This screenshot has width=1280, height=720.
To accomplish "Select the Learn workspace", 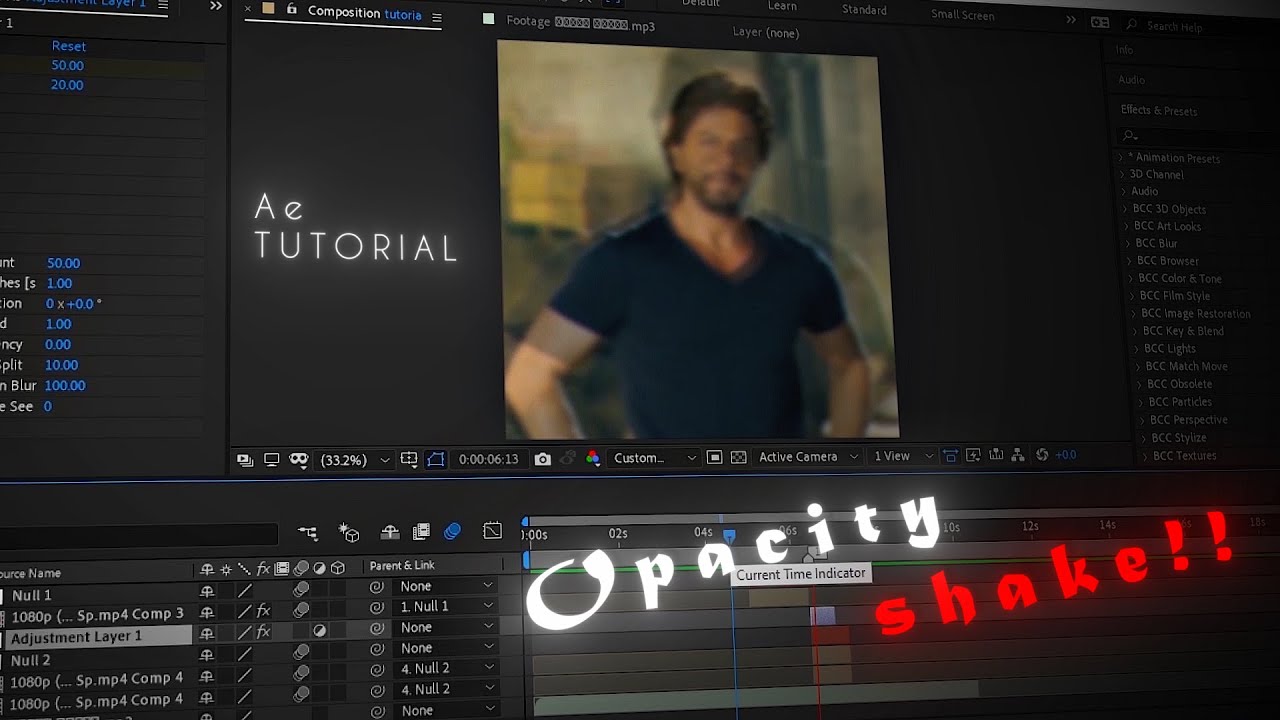I will point(782,6).
